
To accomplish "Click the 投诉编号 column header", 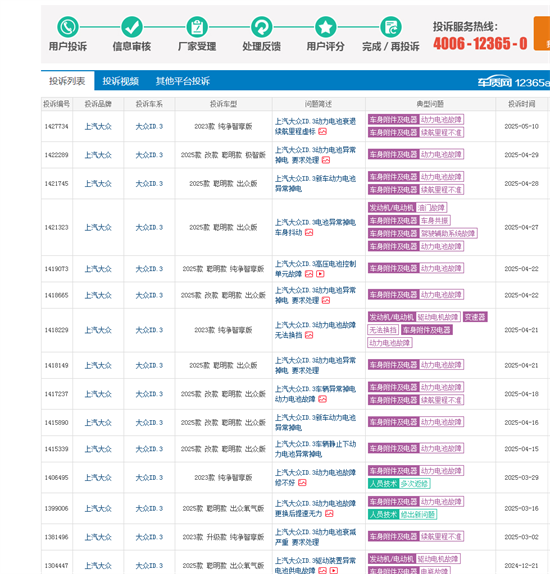I will 56,104.
